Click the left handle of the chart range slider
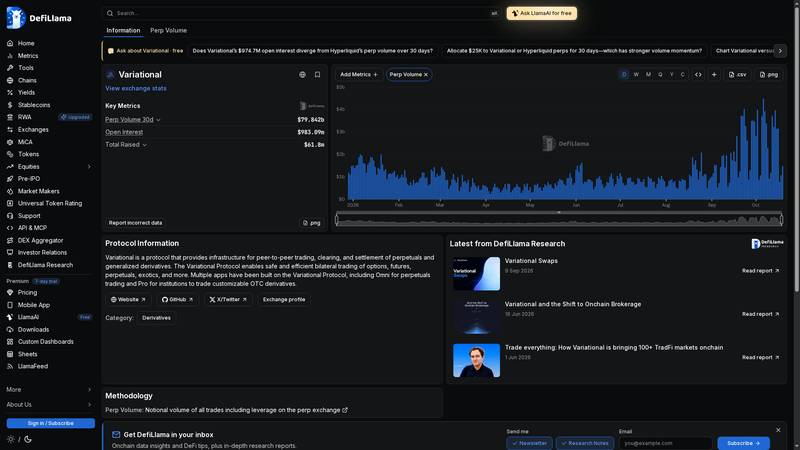800x450 pixels. point(337,220)
